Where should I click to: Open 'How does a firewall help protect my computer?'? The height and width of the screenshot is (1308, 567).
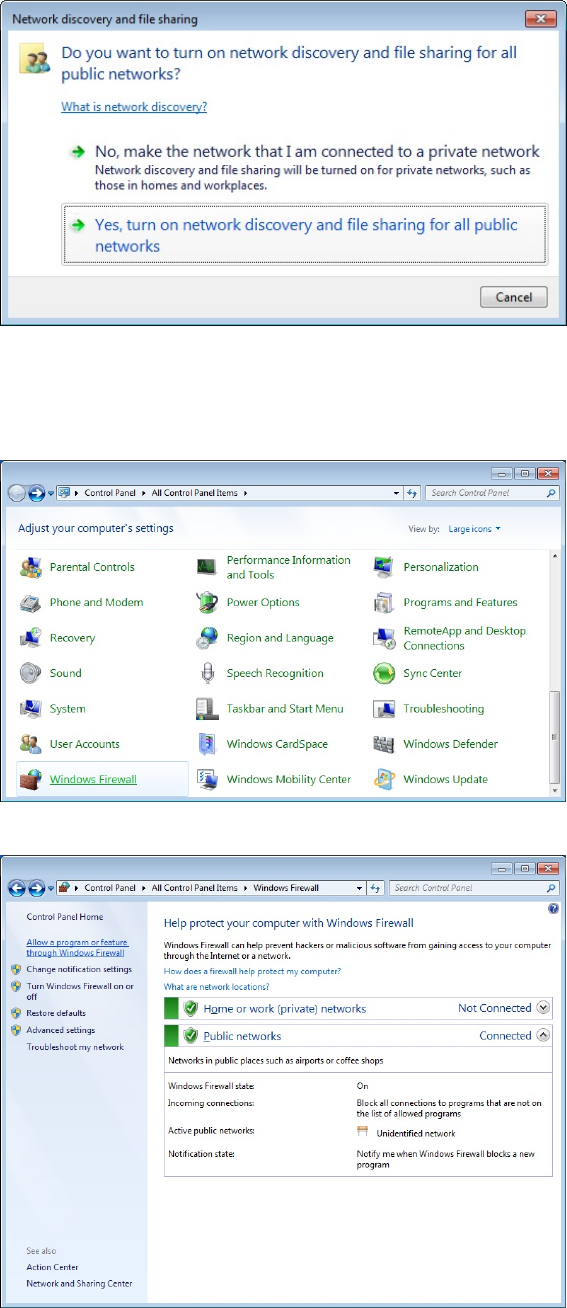coord(252,971)
